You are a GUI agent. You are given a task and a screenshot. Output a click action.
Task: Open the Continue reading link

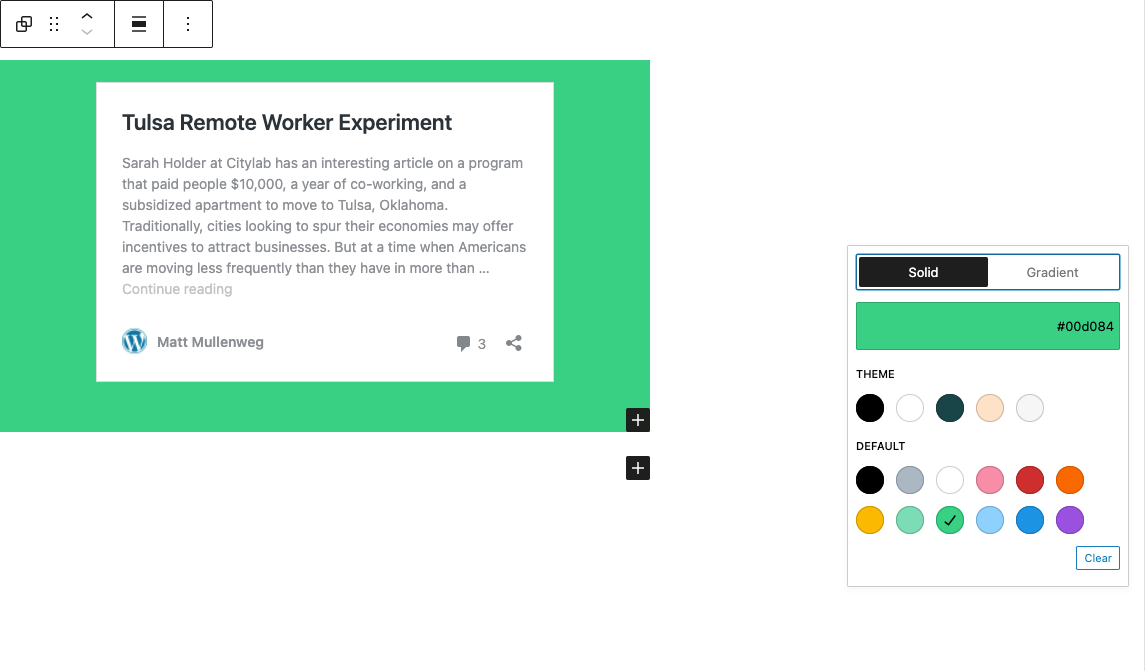click(176, 289)
